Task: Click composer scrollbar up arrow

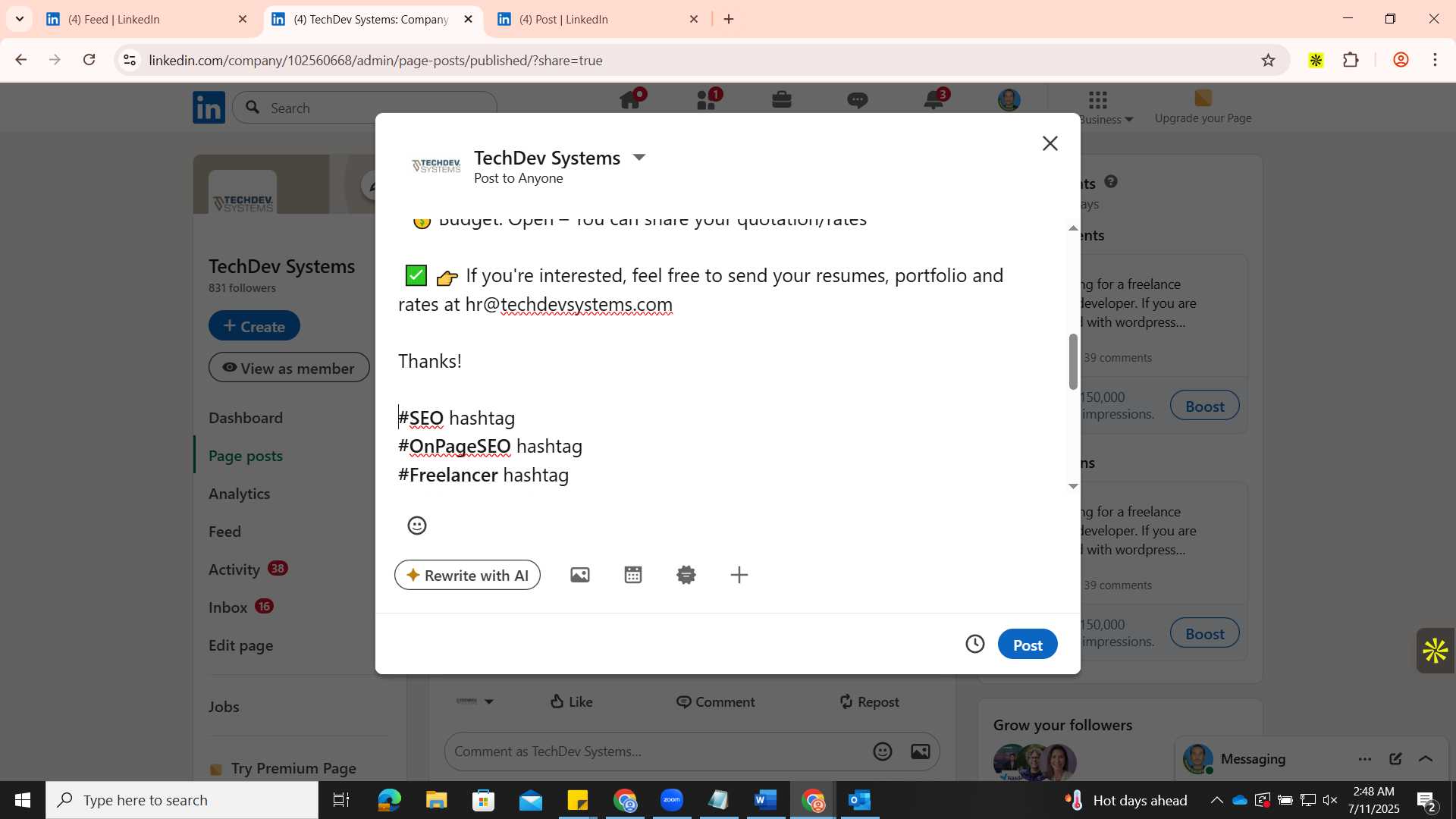Action: tap(1073, 227)
